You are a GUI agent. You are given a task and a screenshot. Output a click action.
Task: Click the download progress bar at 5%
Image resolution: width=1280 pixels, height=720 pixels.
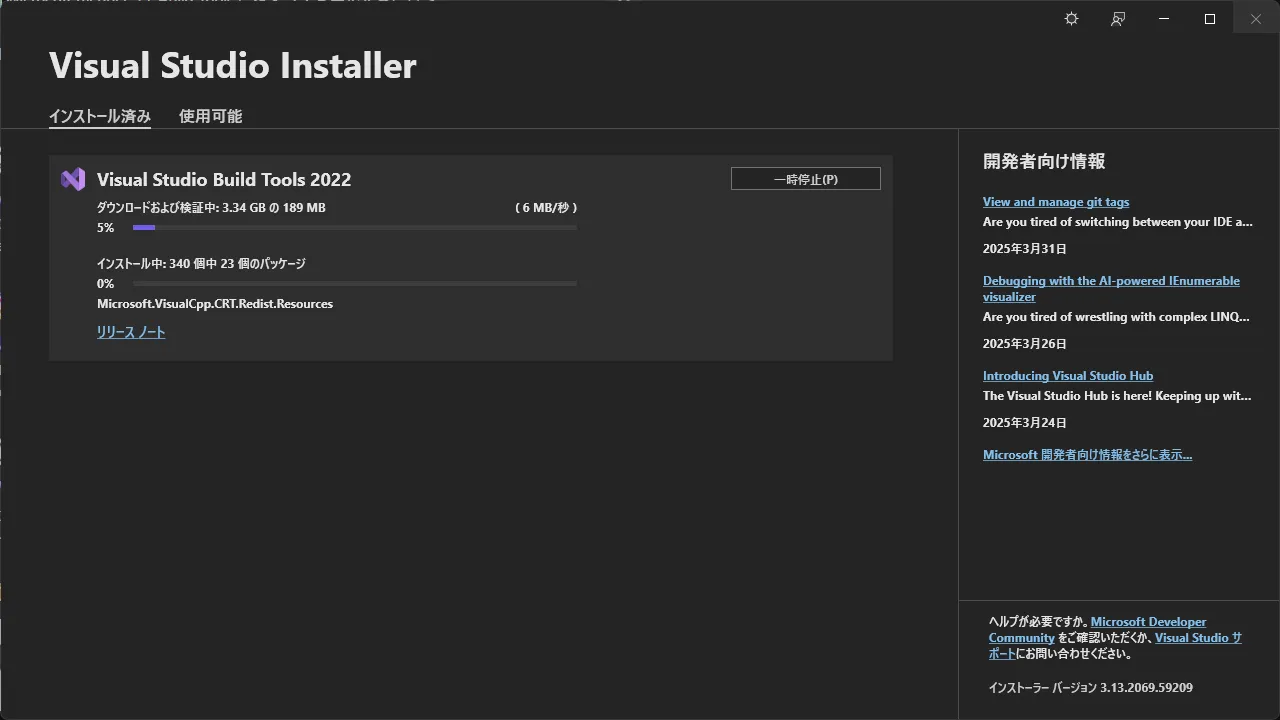click(354, 228)
